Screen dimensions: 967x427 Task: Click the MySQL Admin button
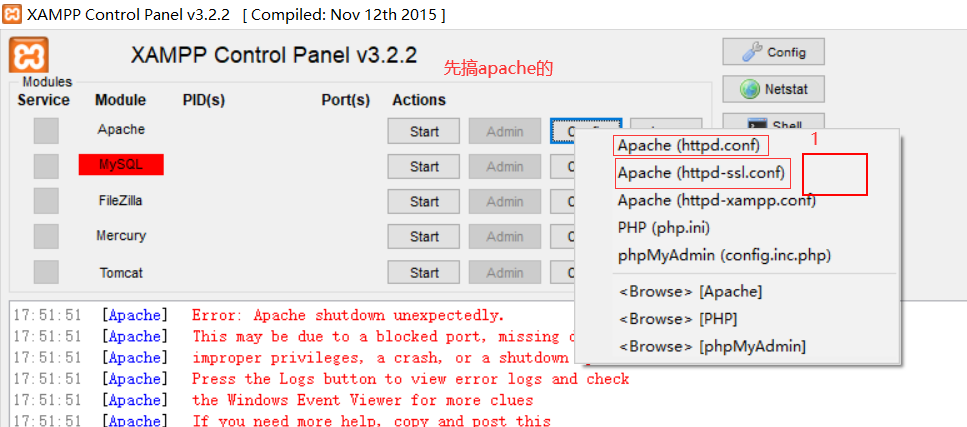point(504,167)
